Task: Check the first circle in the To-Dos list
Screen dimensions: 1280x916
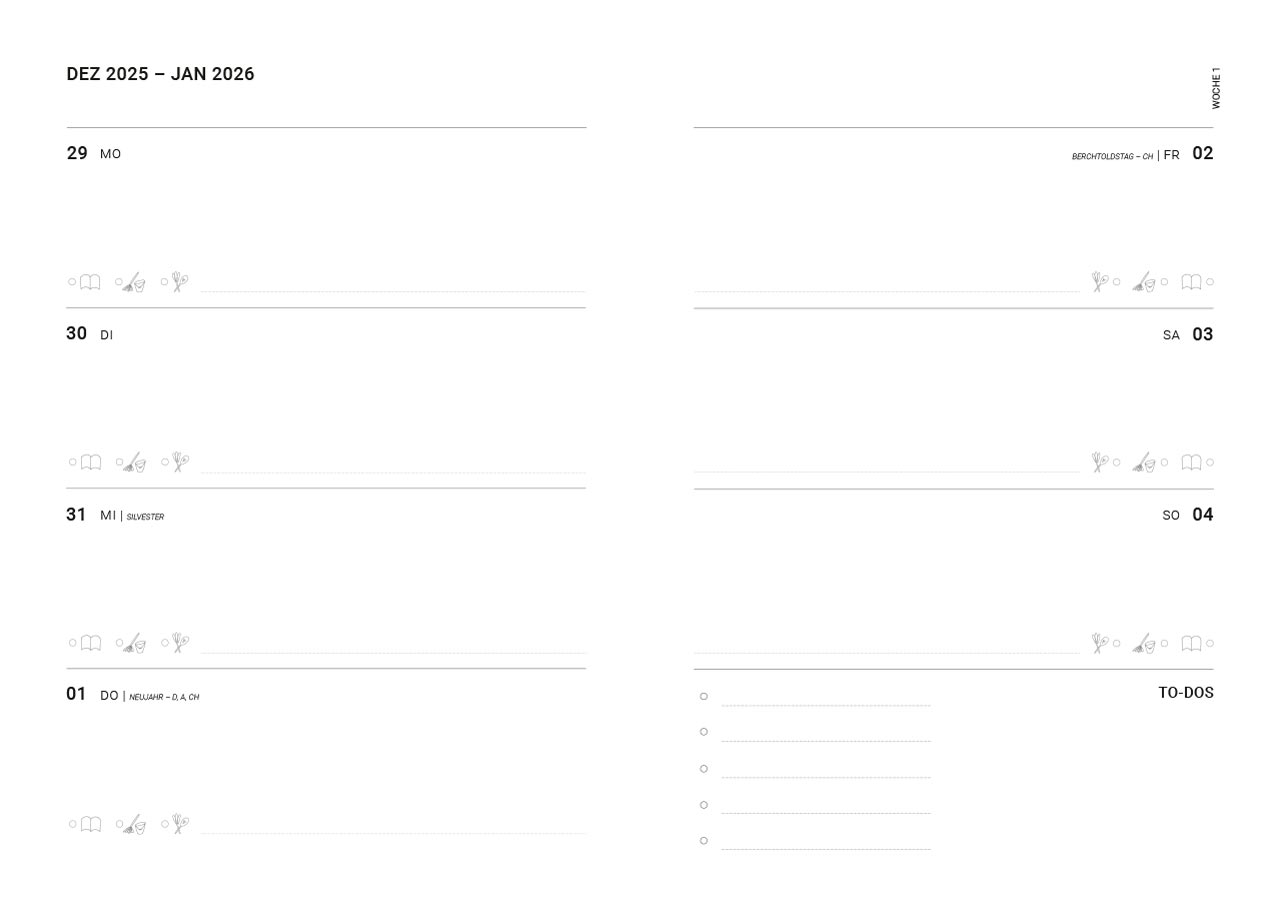Action: coord(704,696)
